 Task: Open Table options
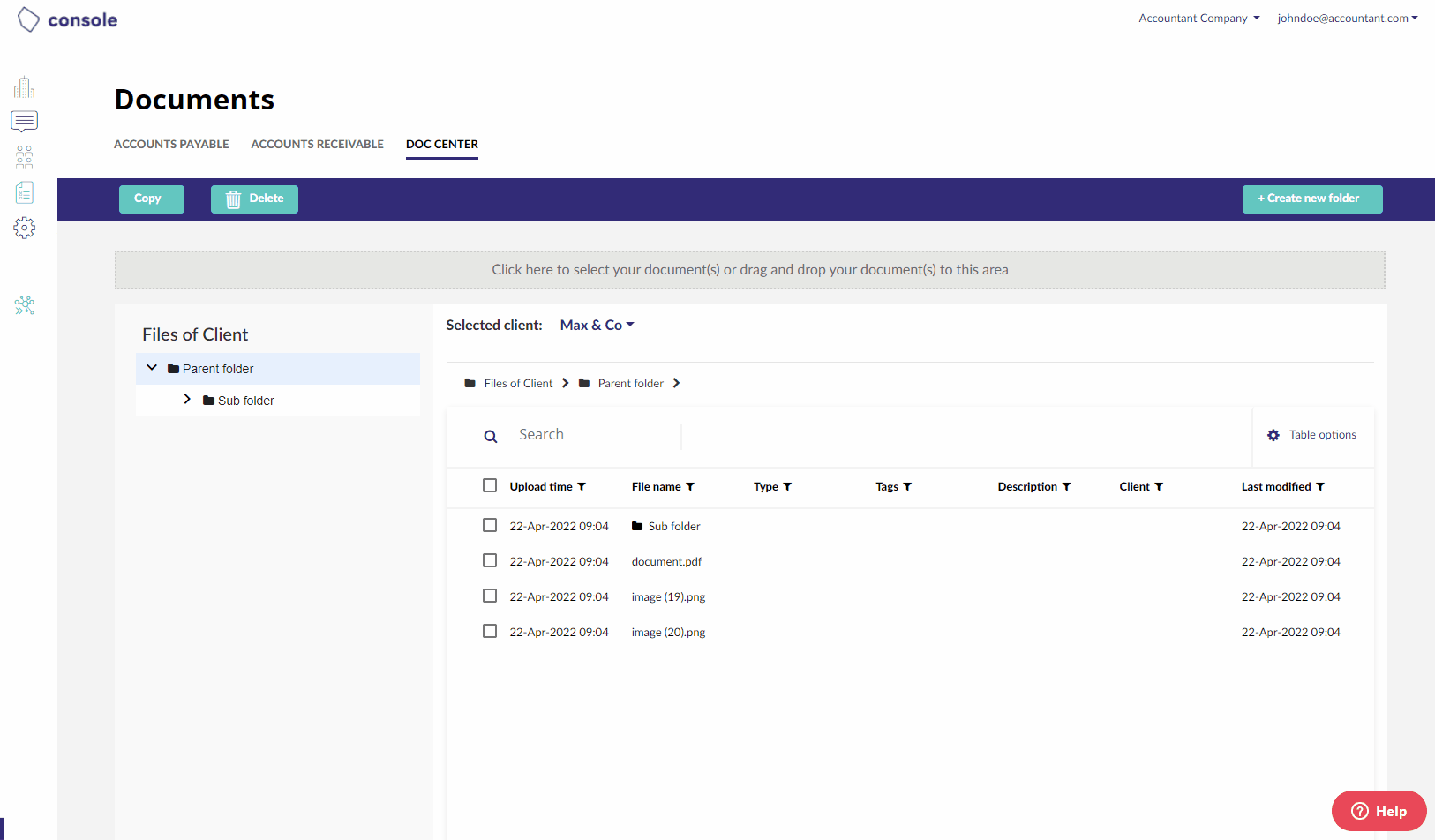[1312, 435]
